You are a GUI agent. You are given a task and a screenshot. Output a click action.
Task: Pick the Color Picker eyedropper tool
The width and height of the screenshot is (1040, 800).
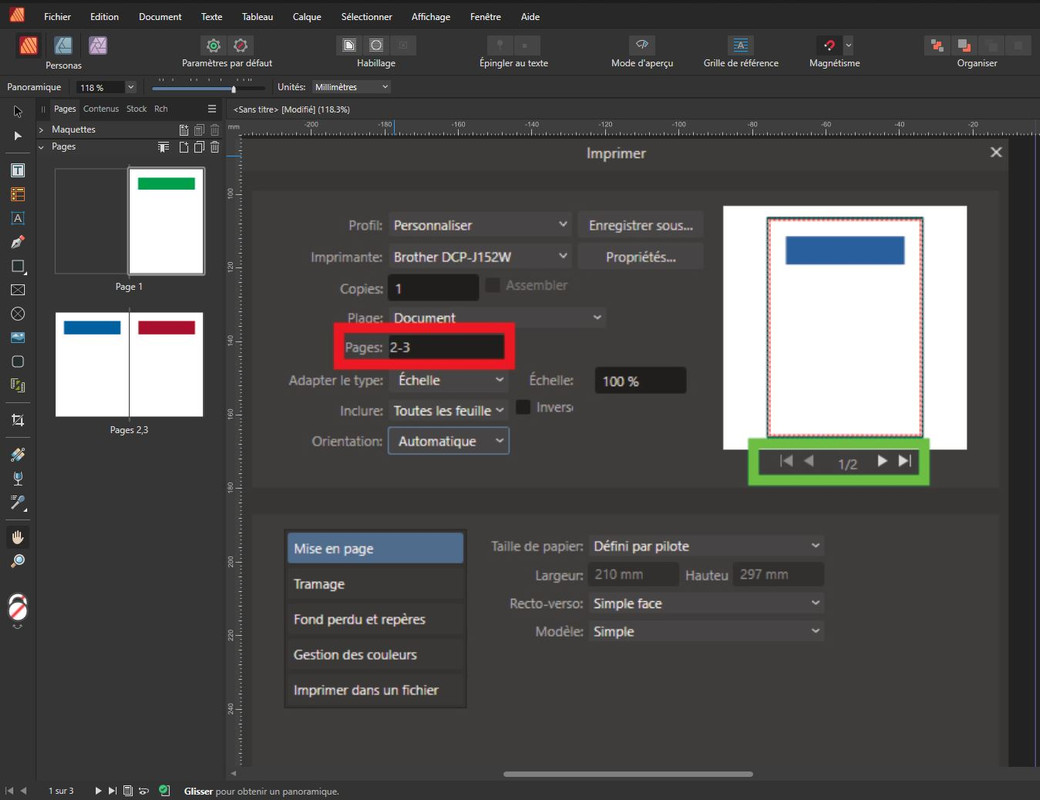tap(18, 502)
